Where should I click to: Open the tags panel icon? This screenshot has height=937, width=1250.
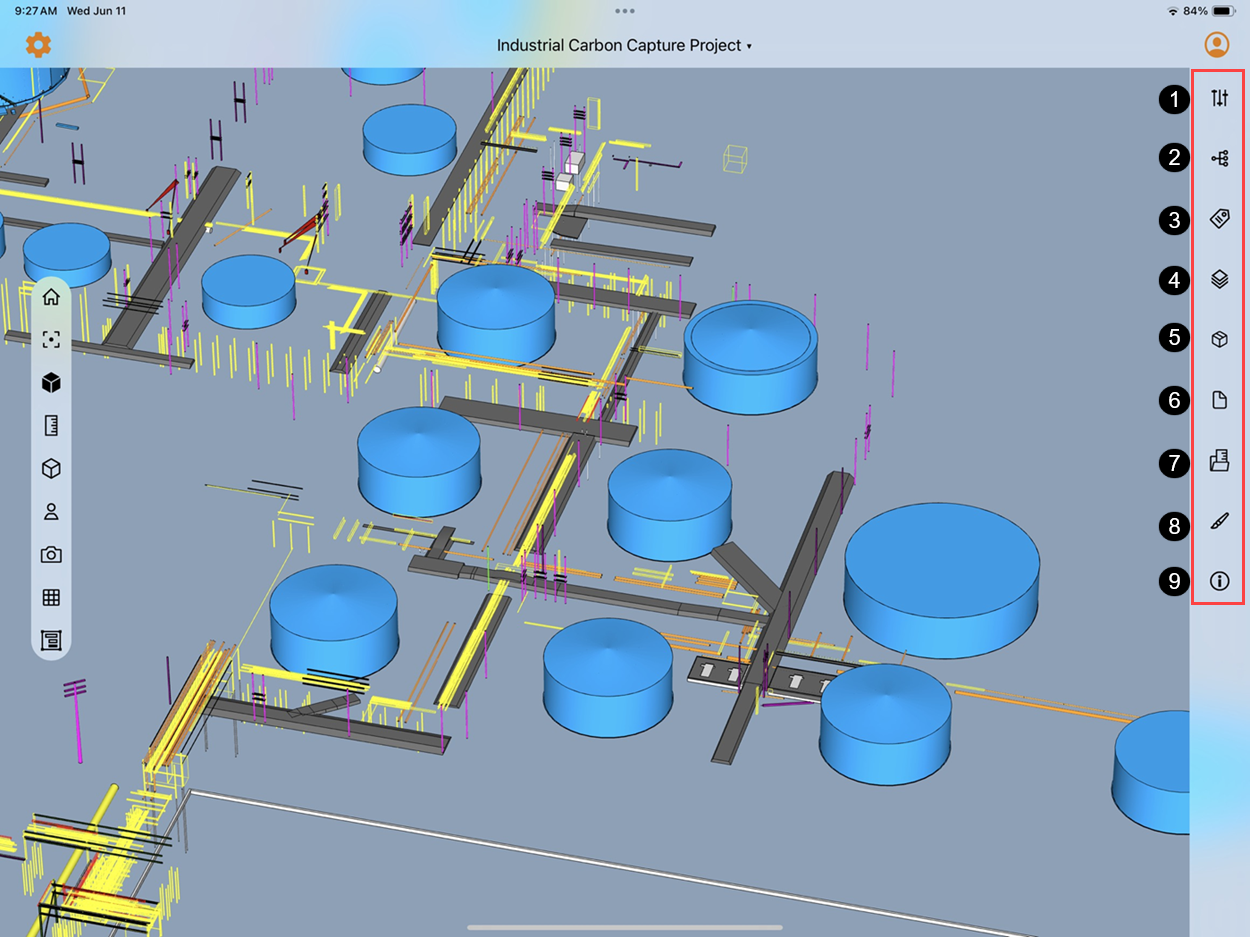click(1219, 219)
